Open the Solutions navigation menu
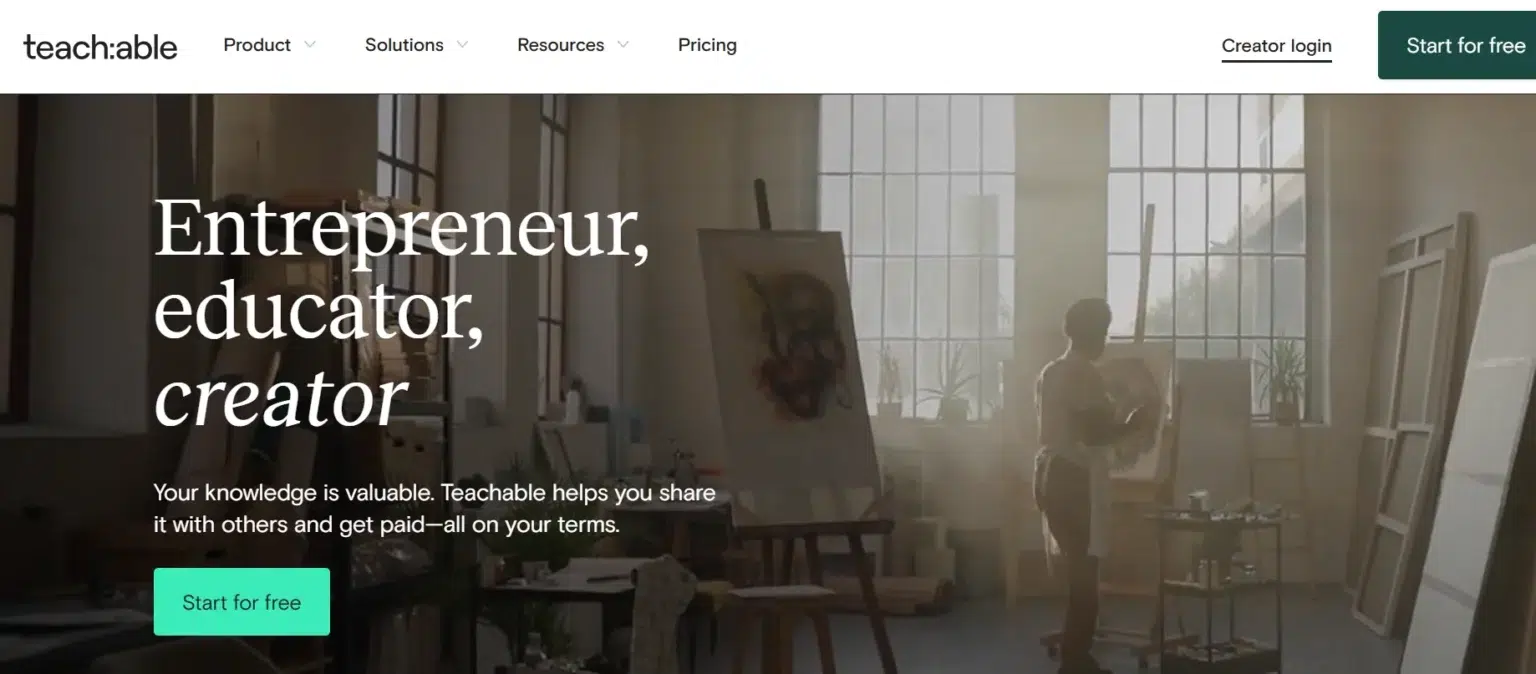 coord(404,45)
